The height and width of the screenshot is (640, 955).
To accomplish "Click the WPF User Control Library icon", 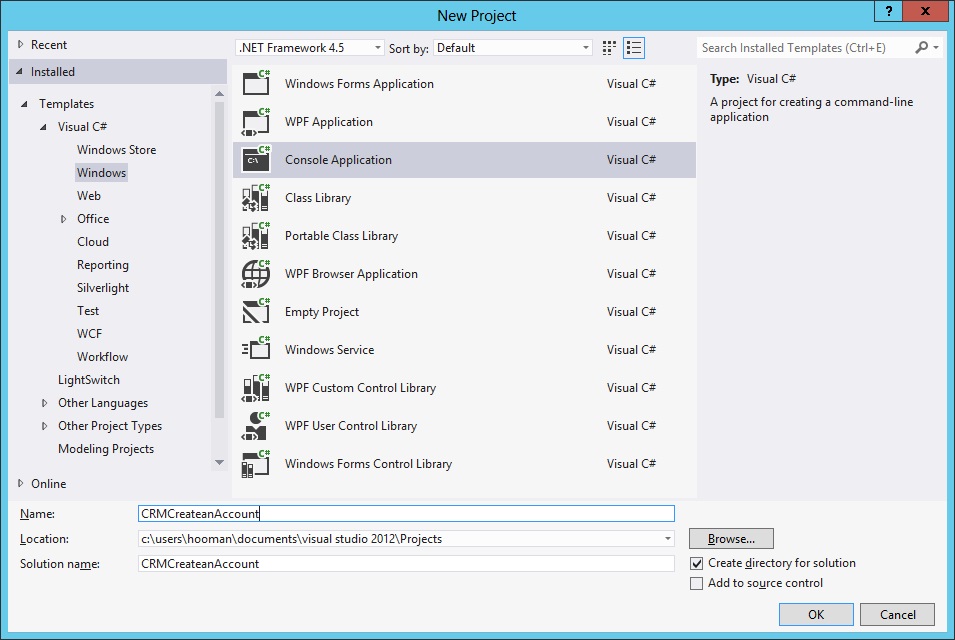I will [256, 426].
